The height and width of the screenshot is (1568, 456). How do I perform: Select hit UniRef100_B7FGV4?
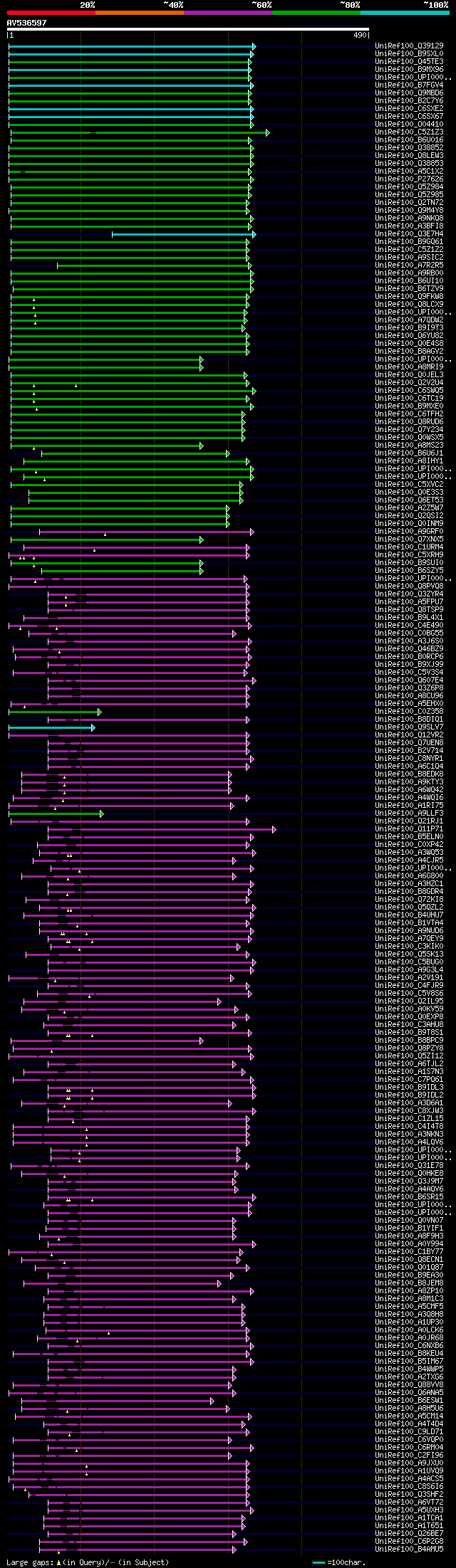410,85
